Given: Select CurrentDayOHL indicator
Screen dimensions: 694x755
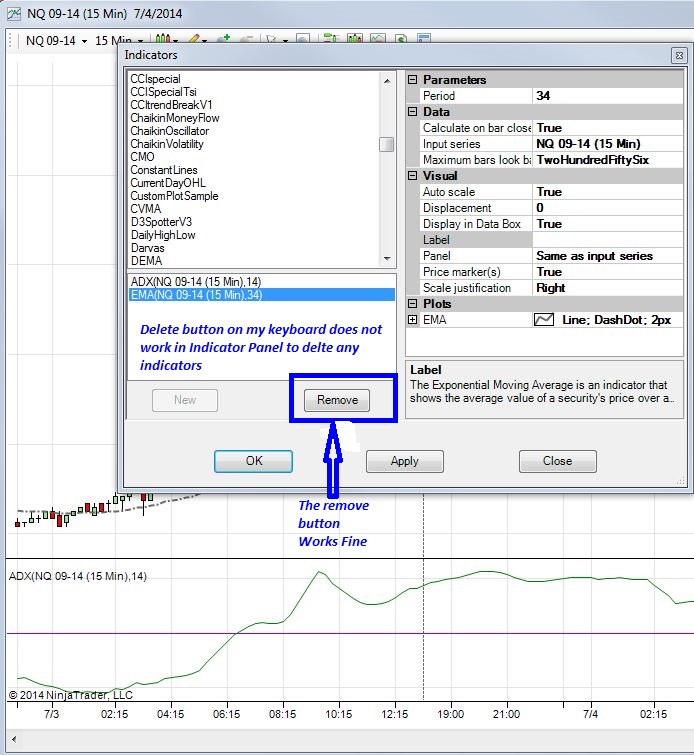Looking at the screenshot, I should [x=168, y=183].
